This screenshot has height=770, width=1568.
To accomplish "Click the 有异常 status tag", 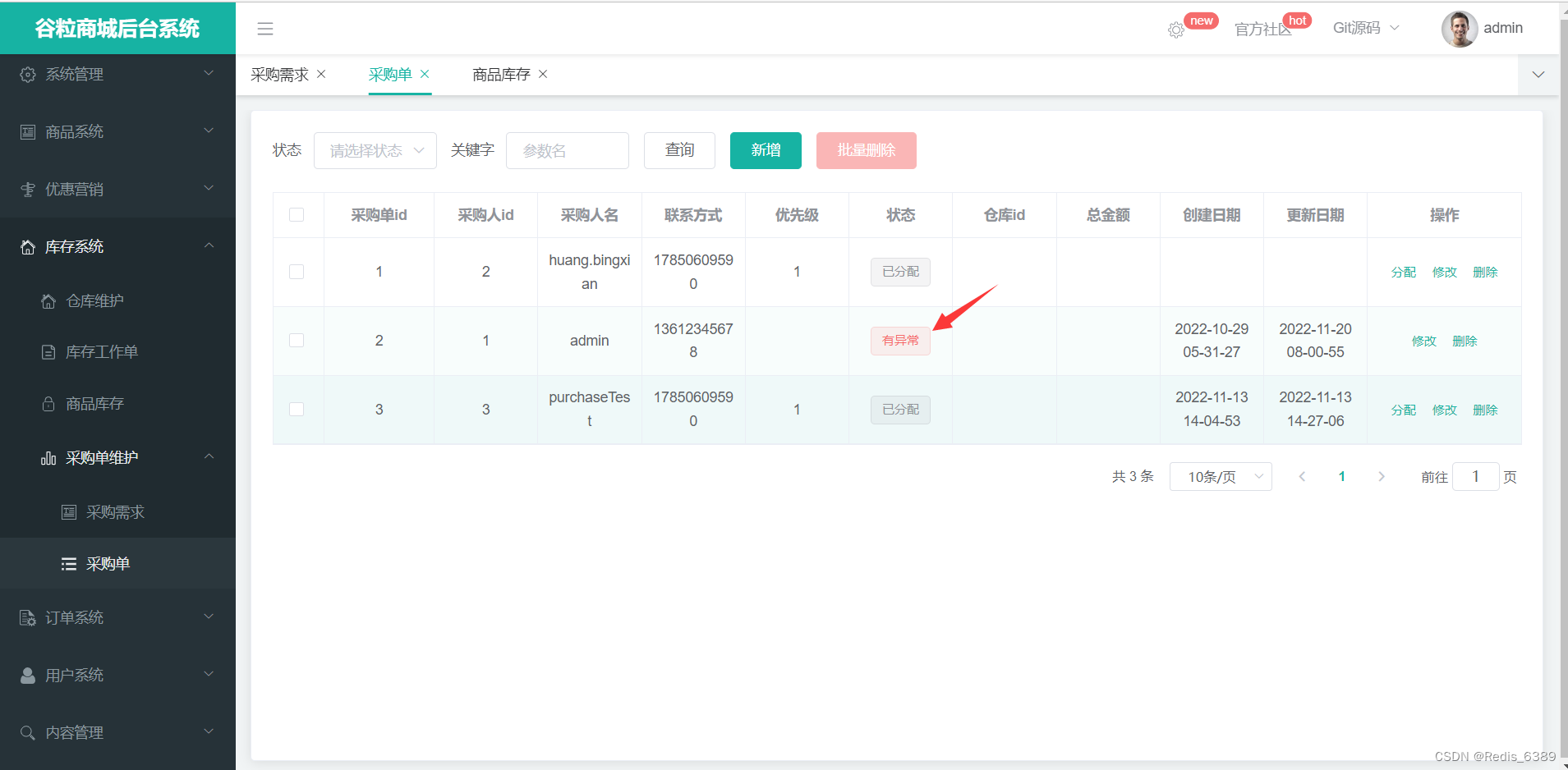I will [x=901, y=341].
